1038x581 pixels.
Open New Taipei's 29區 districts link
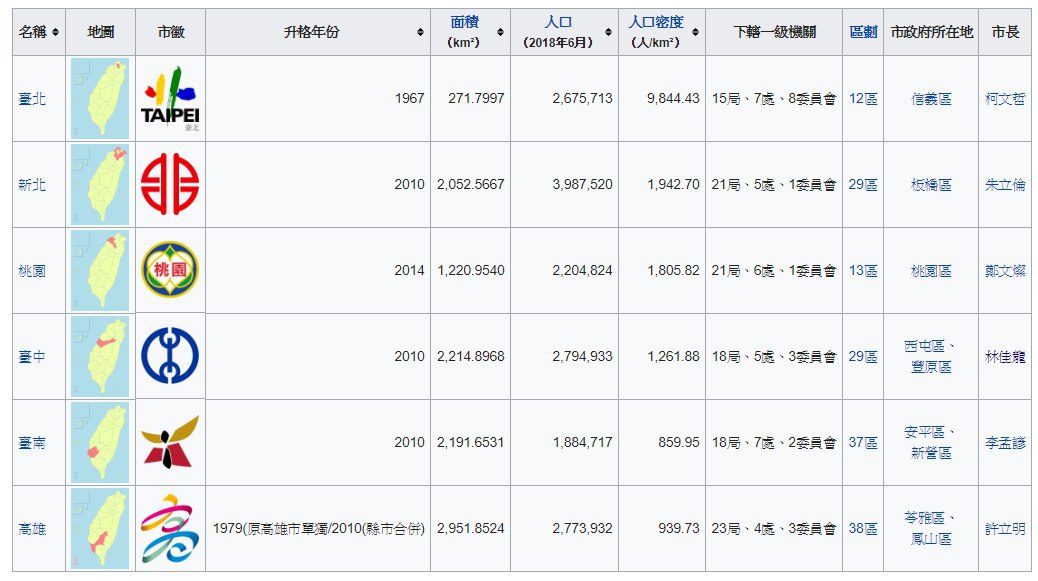863,185
